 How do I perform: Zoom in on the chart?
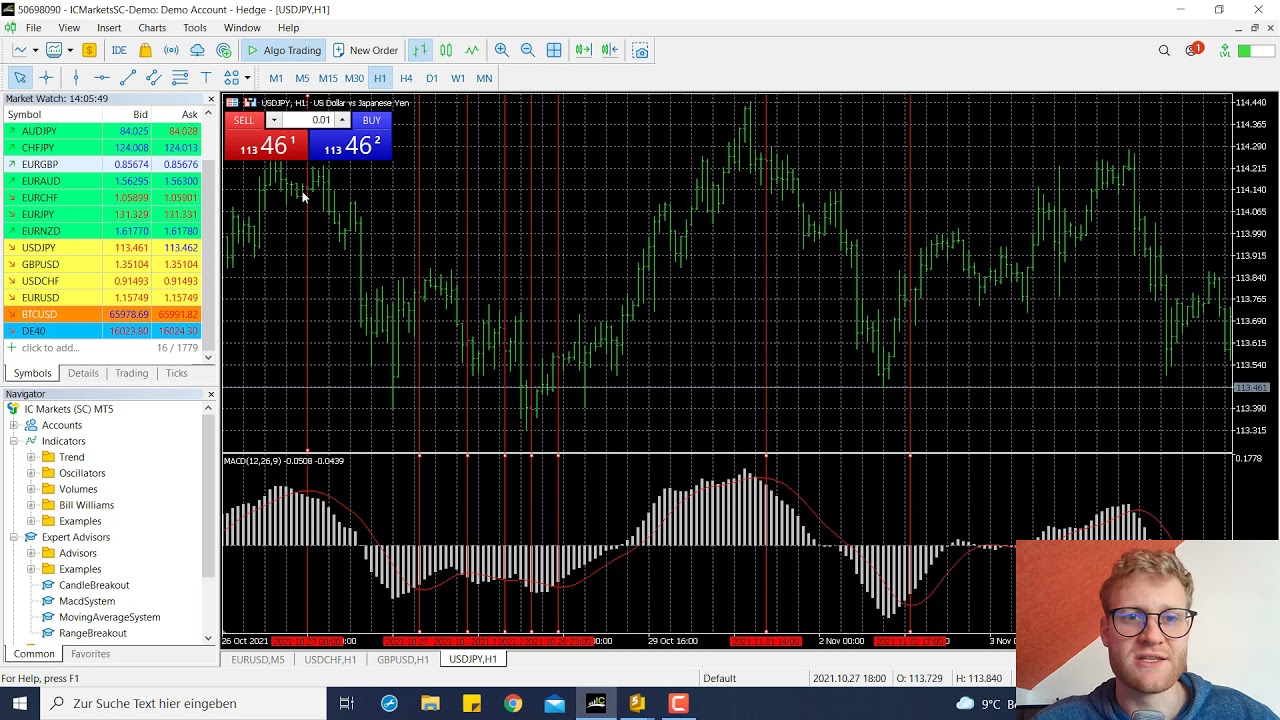[x=502, y=50]
